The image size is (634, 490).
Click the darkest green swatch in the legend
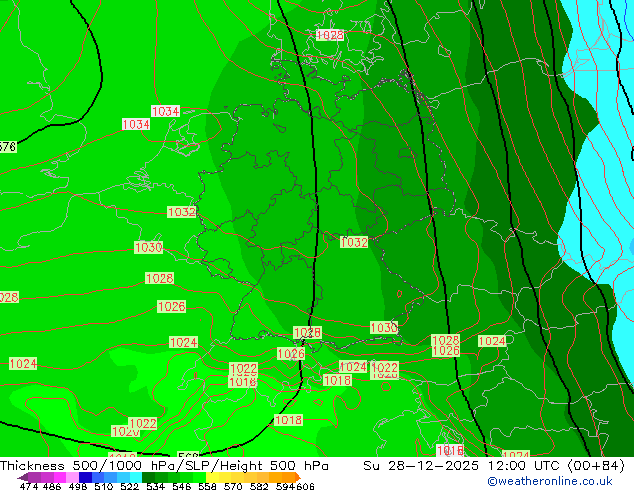(x=148, y=477)
